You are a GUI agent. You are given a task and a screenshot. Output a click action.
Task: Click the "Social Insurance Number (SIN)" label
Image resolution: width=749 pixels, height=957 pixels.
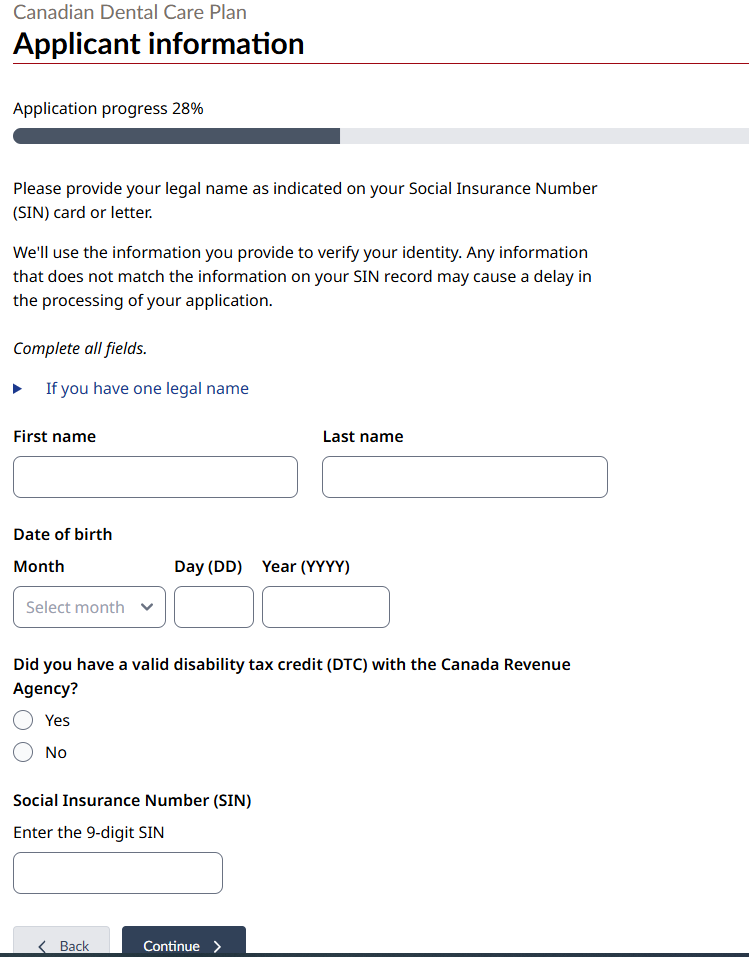132,800
